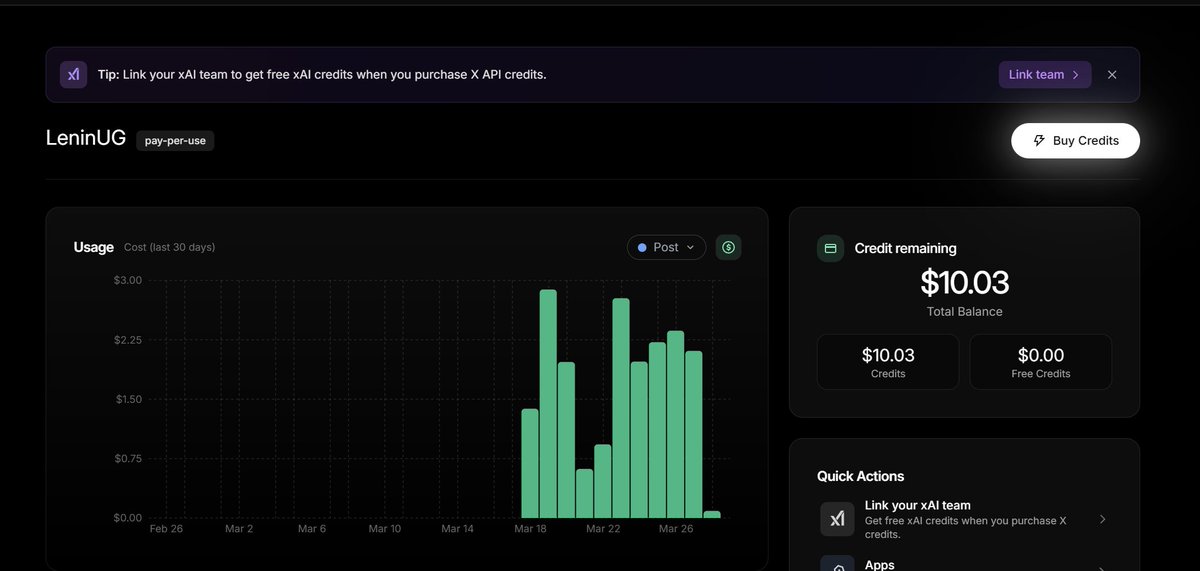The image size is (1200, 571).
Task: Click the Mar 2 axis label
Action: coord(239,529)
